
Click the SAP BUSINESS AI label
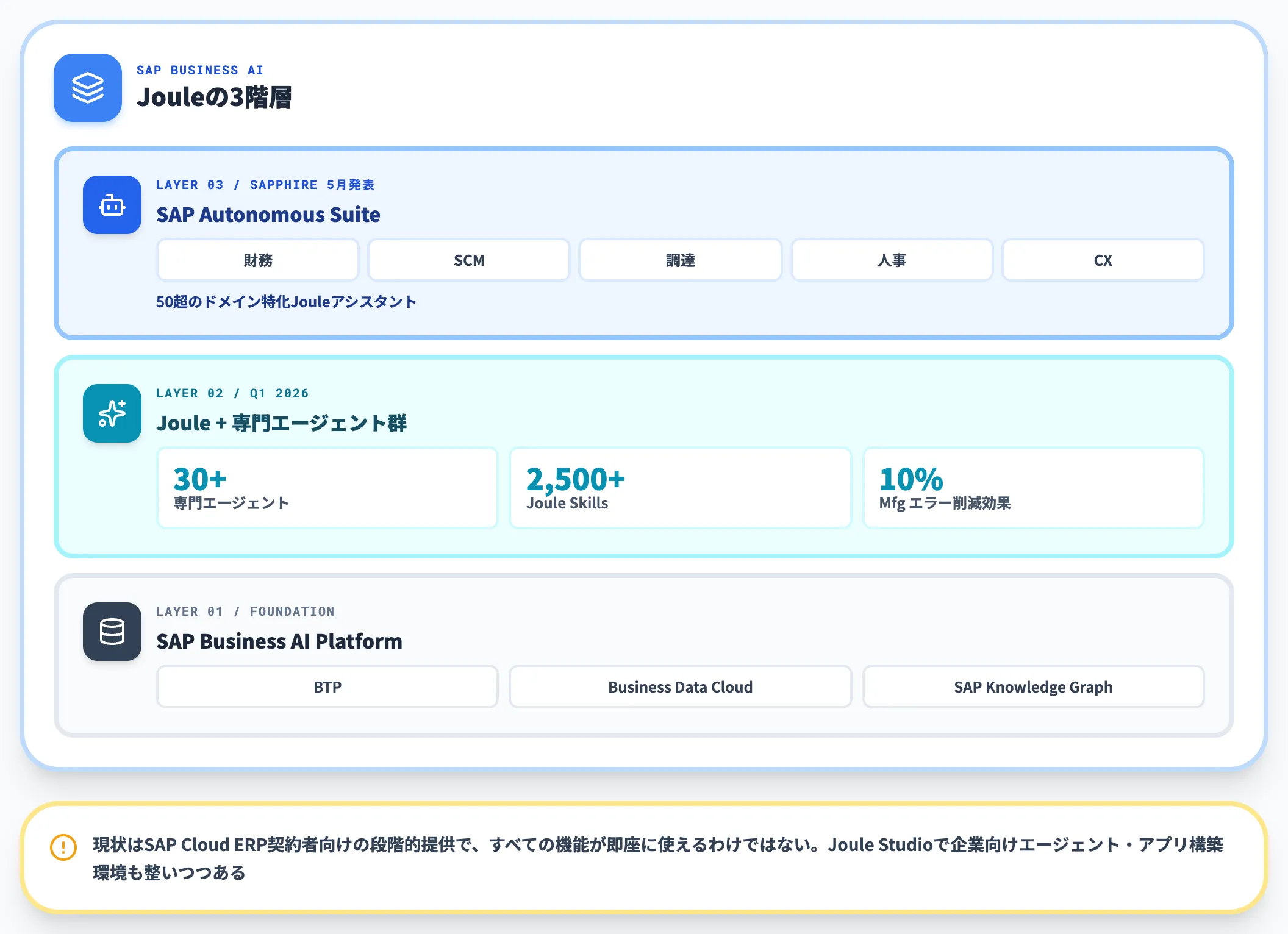(x=200, y=70)
